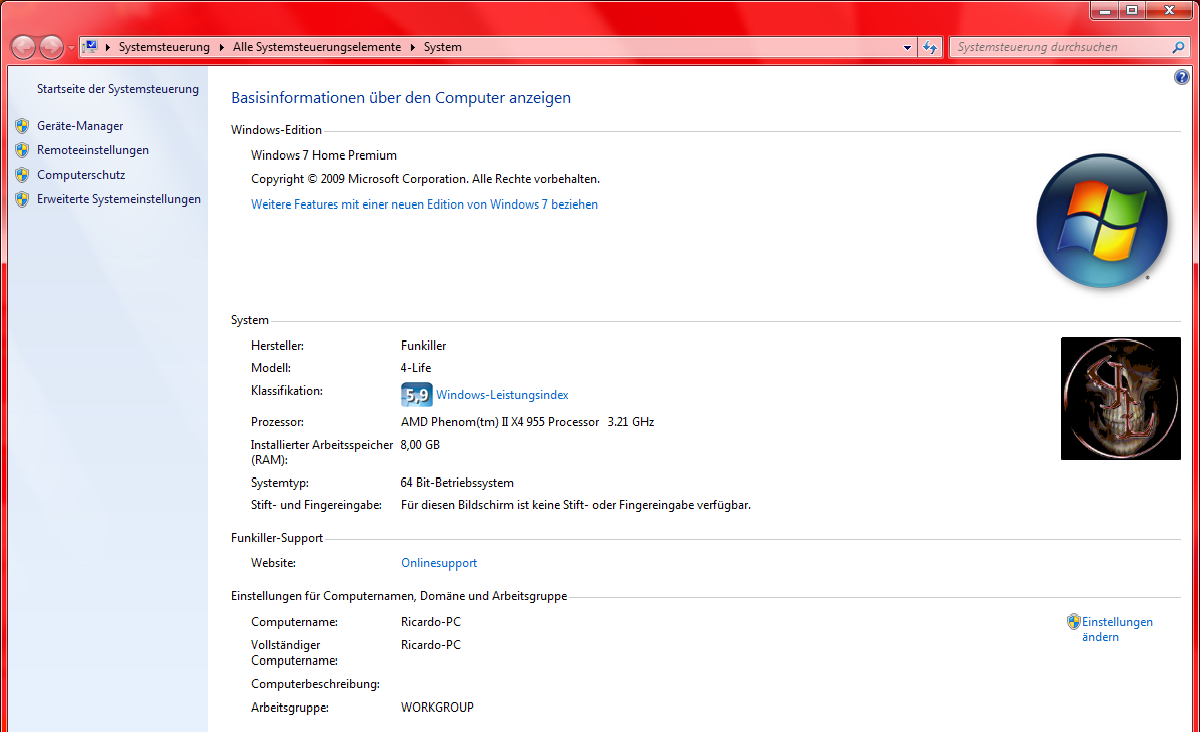Click the heading Basisinformationen über den Computer anzeigen
The width and height of the screenshot is (1200, 732).
(401, 98)
